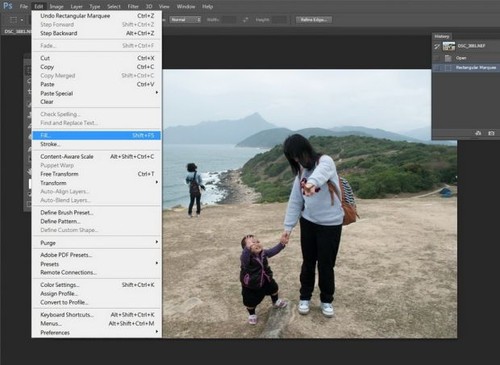Screen dimensions: 500x365
Task: Click the swap width and height icon
Action: coord(245,20)
